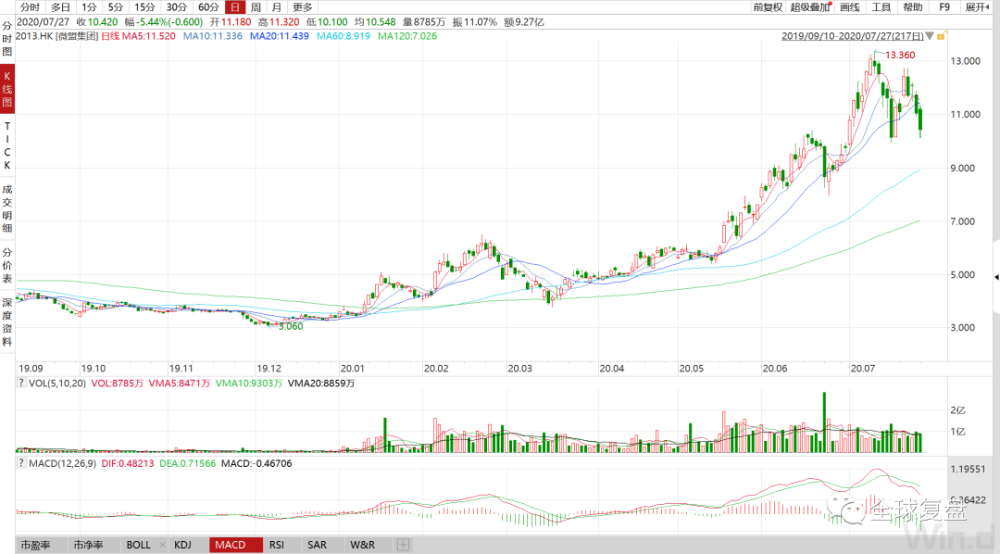
Task: Select the 月 monthly period
Action: coord(276,7)
